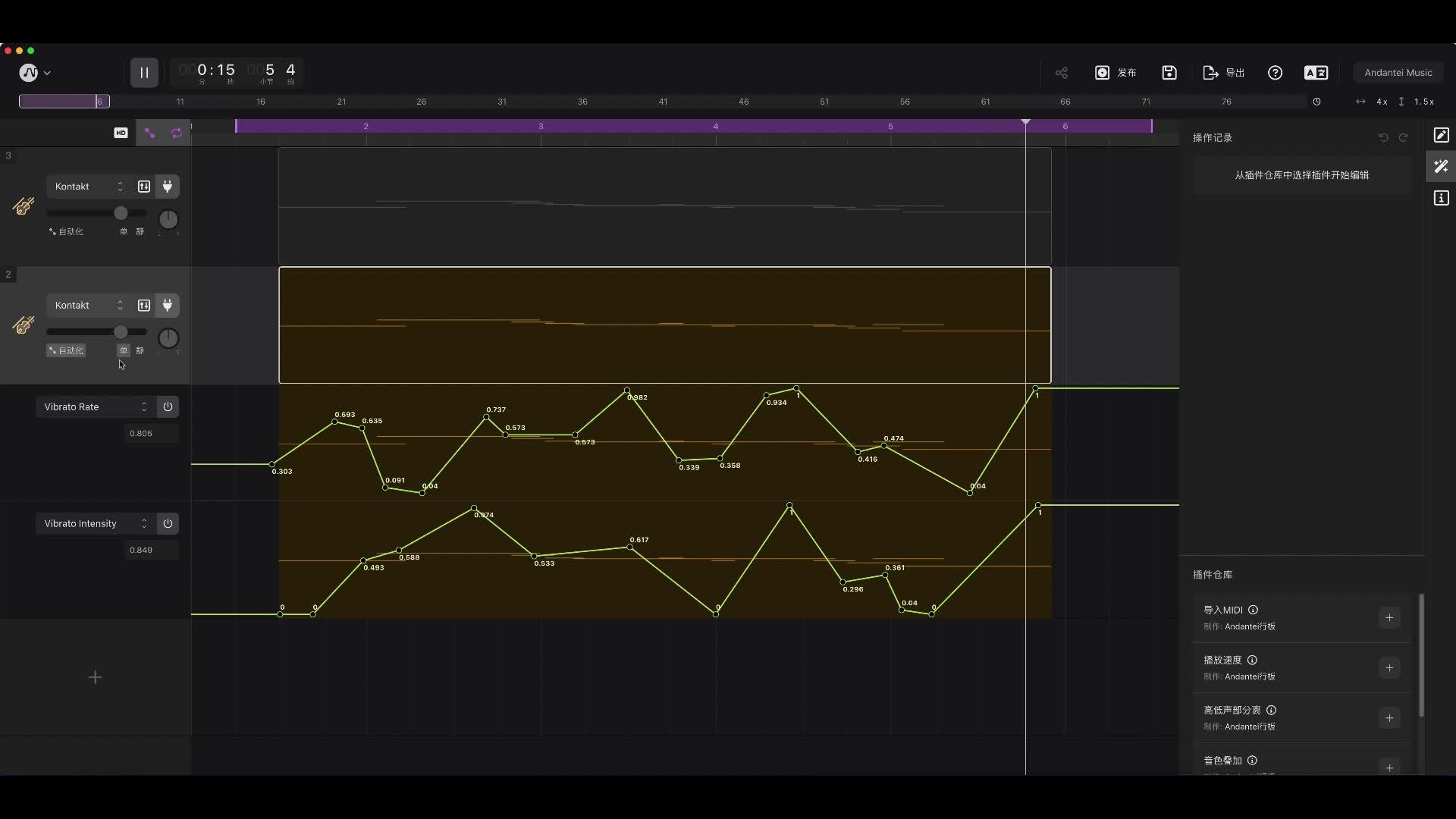The width and height of the screenshot is (1456, 819).
Task: Toggle HD mode in the track header
Action: point(121,133)
